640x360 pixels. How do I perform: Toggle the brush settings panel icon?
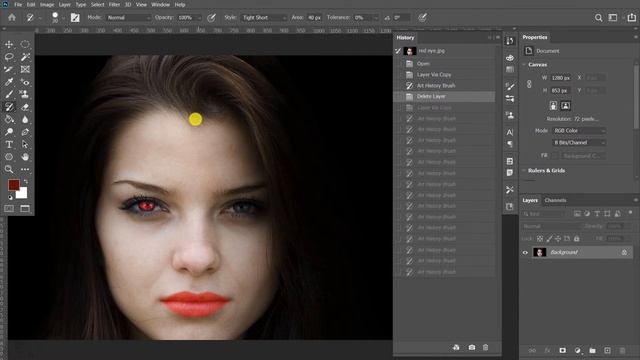coord(75,18)
